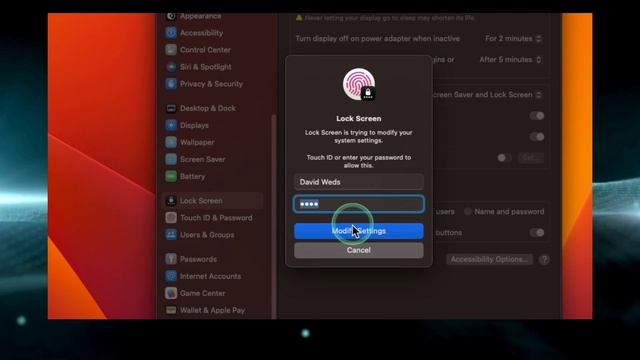The width and height of the screenshot is (640, 360).
Task: Open the Battery icon
Action: point(171,176)
